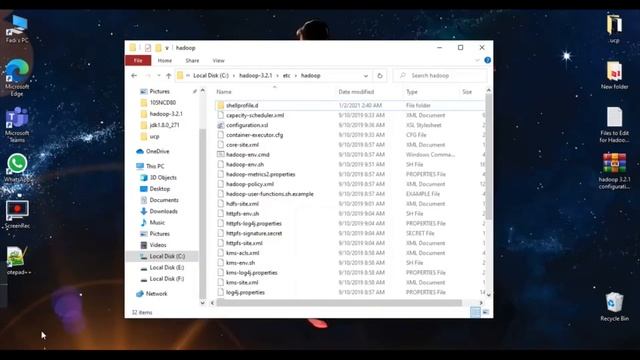This screenshot has width=640, height=360.
Task: Select the configuration.xsl file
Action: (247, 125)
